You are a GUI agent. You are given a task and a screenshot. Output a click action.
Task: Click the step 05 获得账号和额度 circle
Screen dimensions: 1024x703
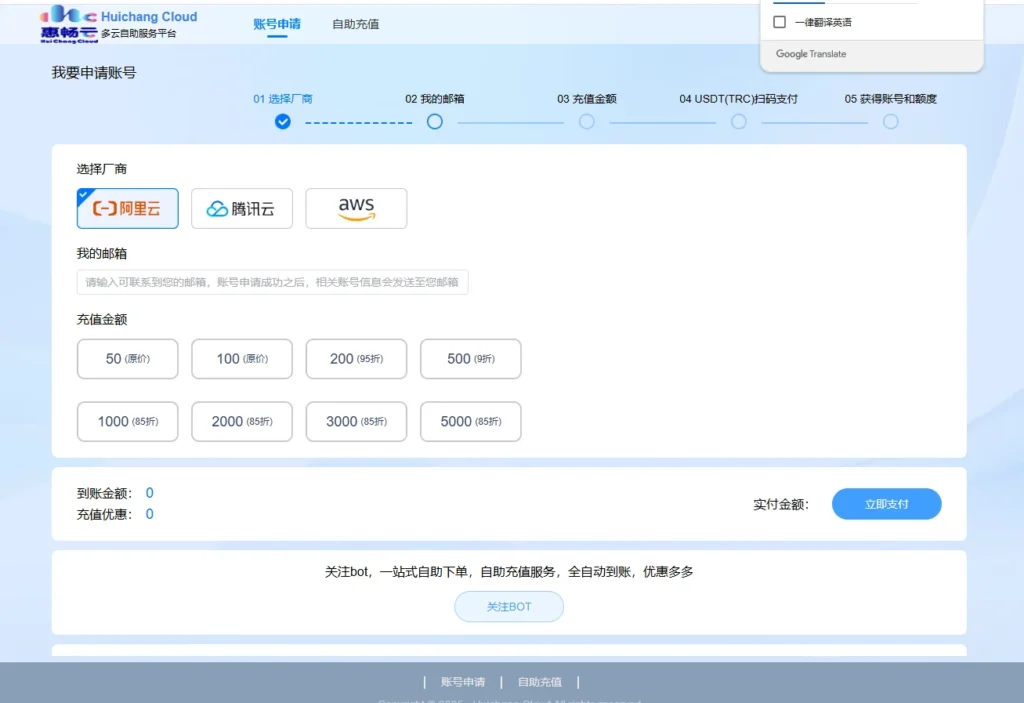[x=891, y=122]
